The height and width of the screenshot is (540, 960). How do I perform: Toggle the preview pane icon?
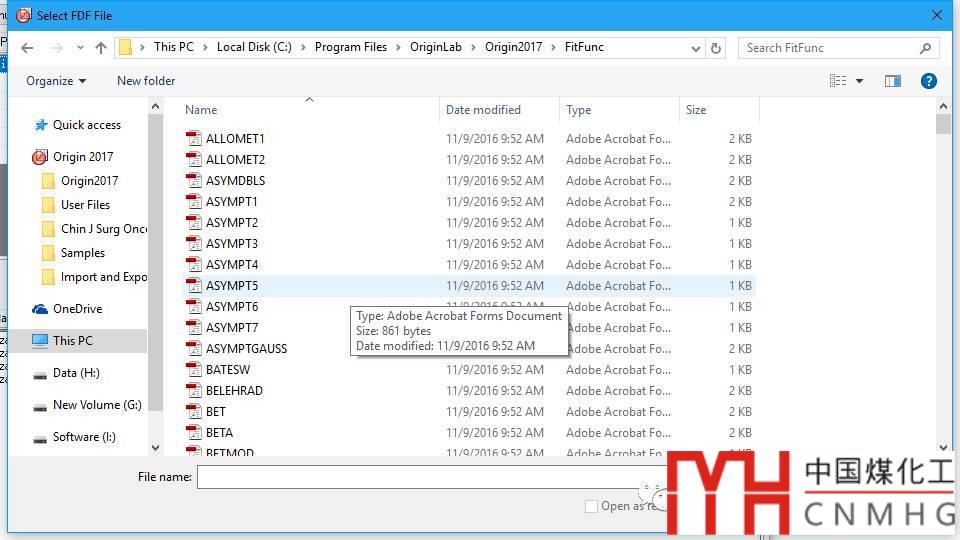coord(893,81)
